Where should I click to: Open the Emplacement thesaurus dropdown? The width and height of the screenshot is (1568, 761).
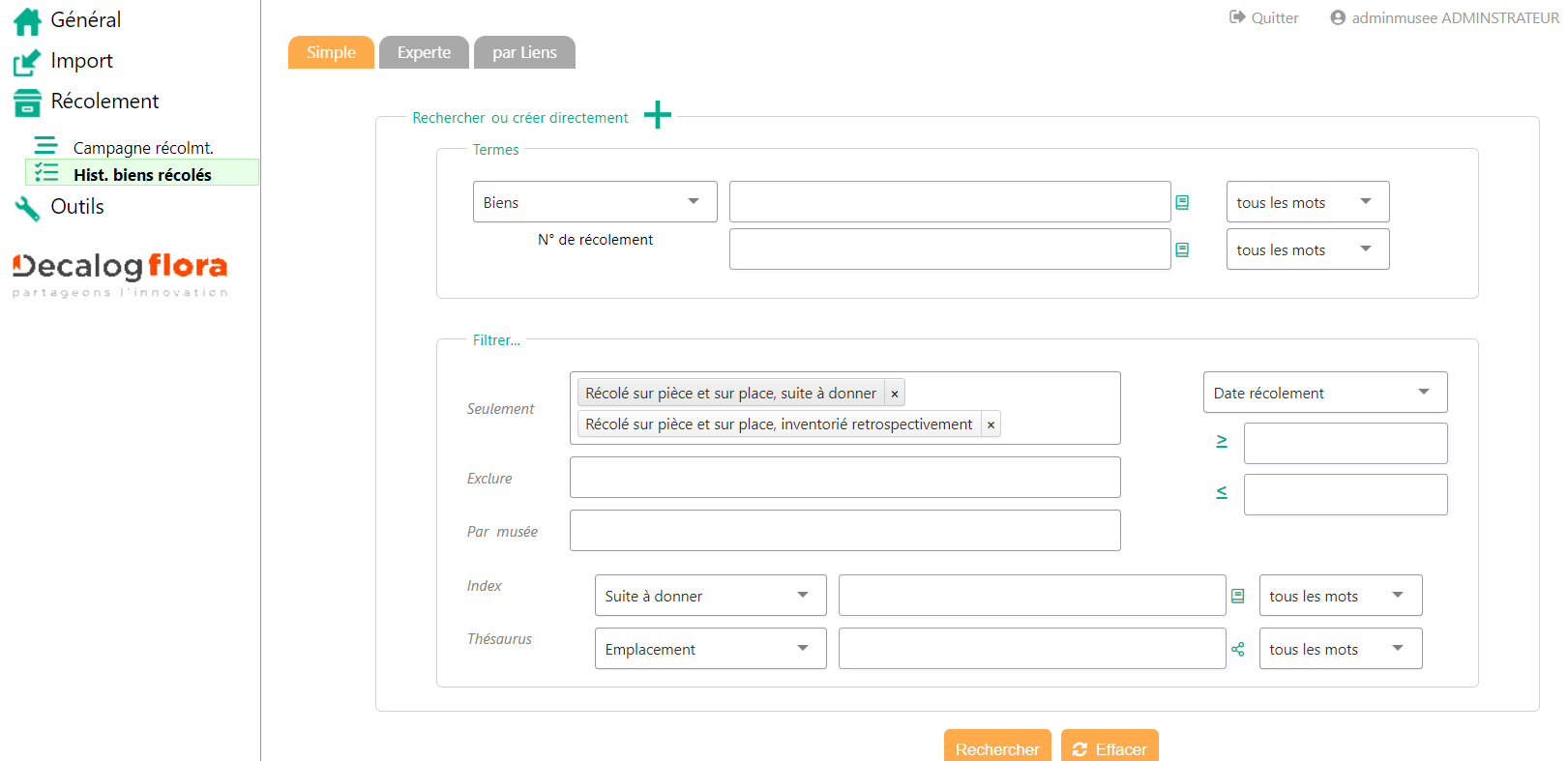click(709, 649)
